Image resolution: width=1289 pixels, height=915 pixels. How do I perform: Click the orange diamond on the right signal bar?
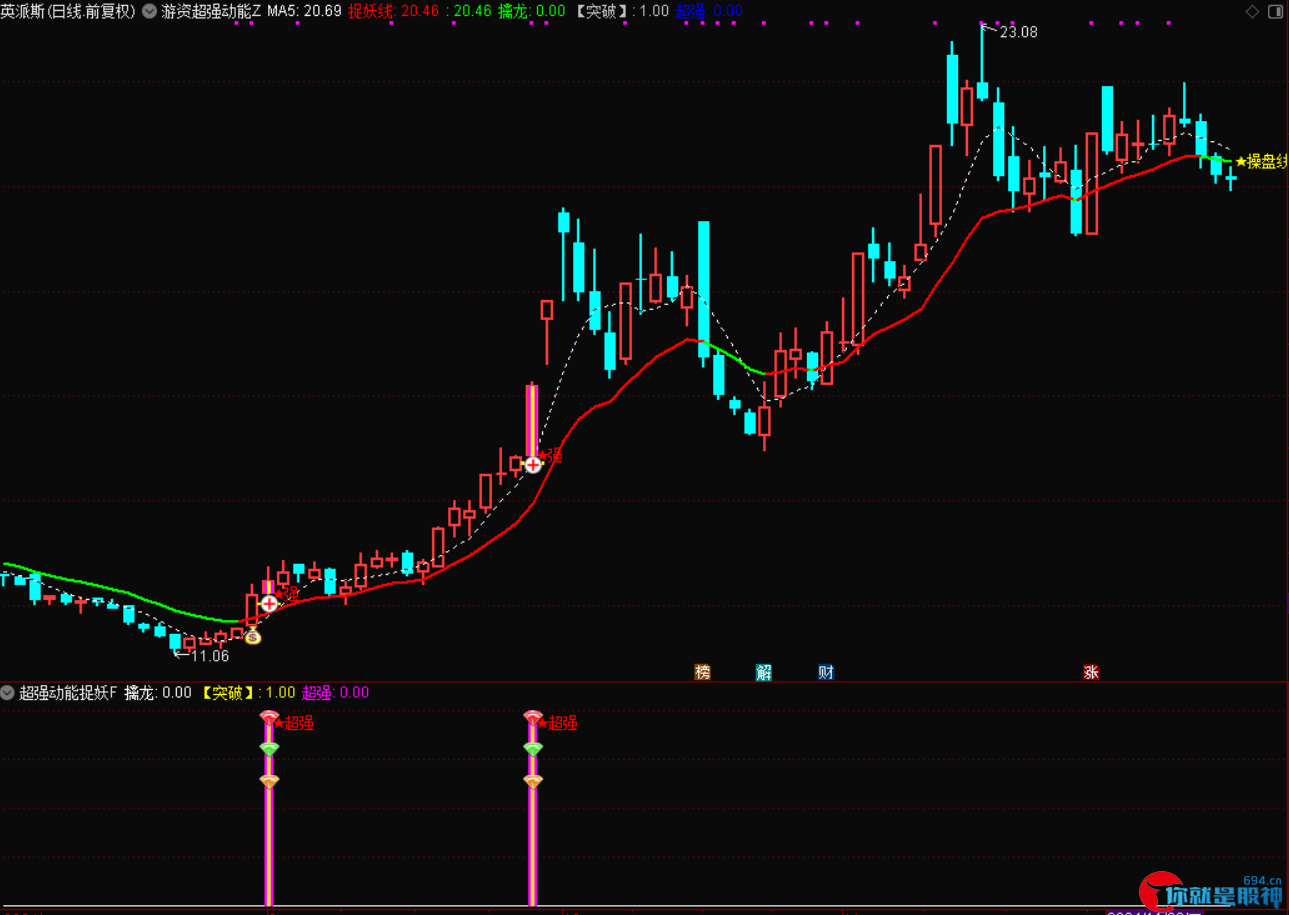533,781
